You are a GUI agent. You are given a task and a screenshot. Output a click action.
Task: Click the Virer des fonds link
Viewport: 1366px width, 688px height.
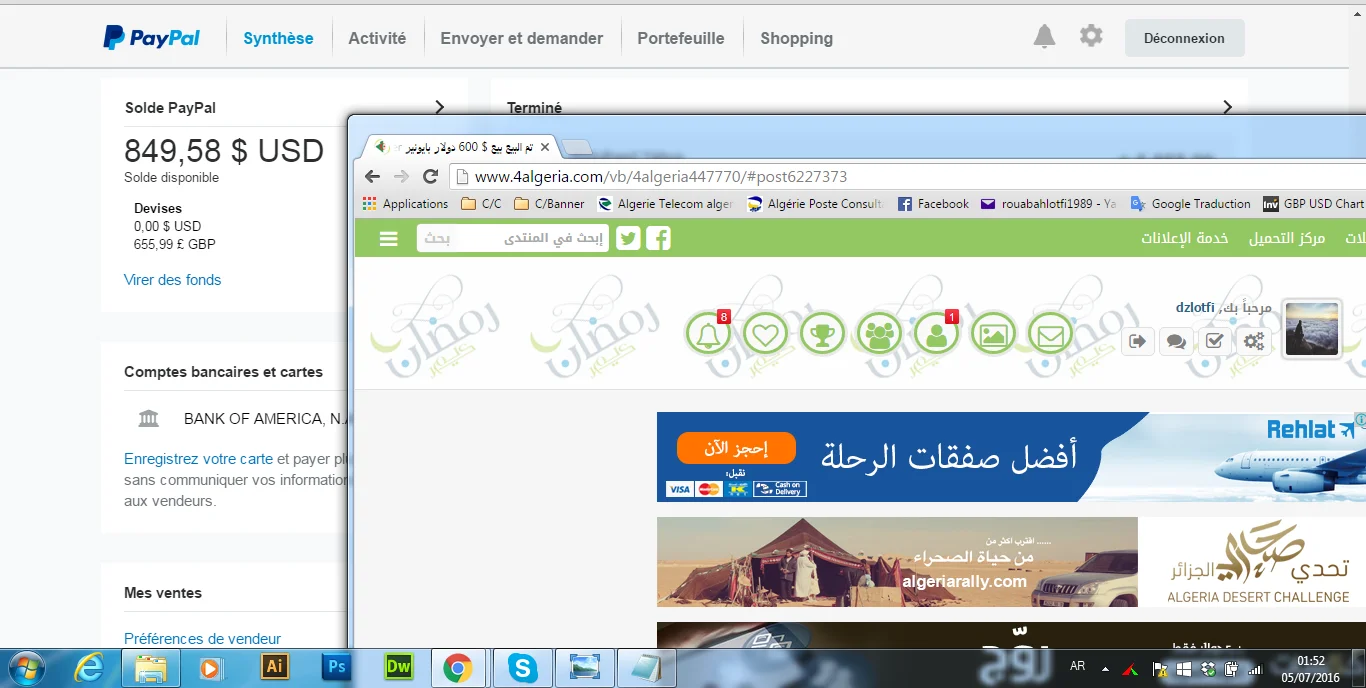click(172, 280)
